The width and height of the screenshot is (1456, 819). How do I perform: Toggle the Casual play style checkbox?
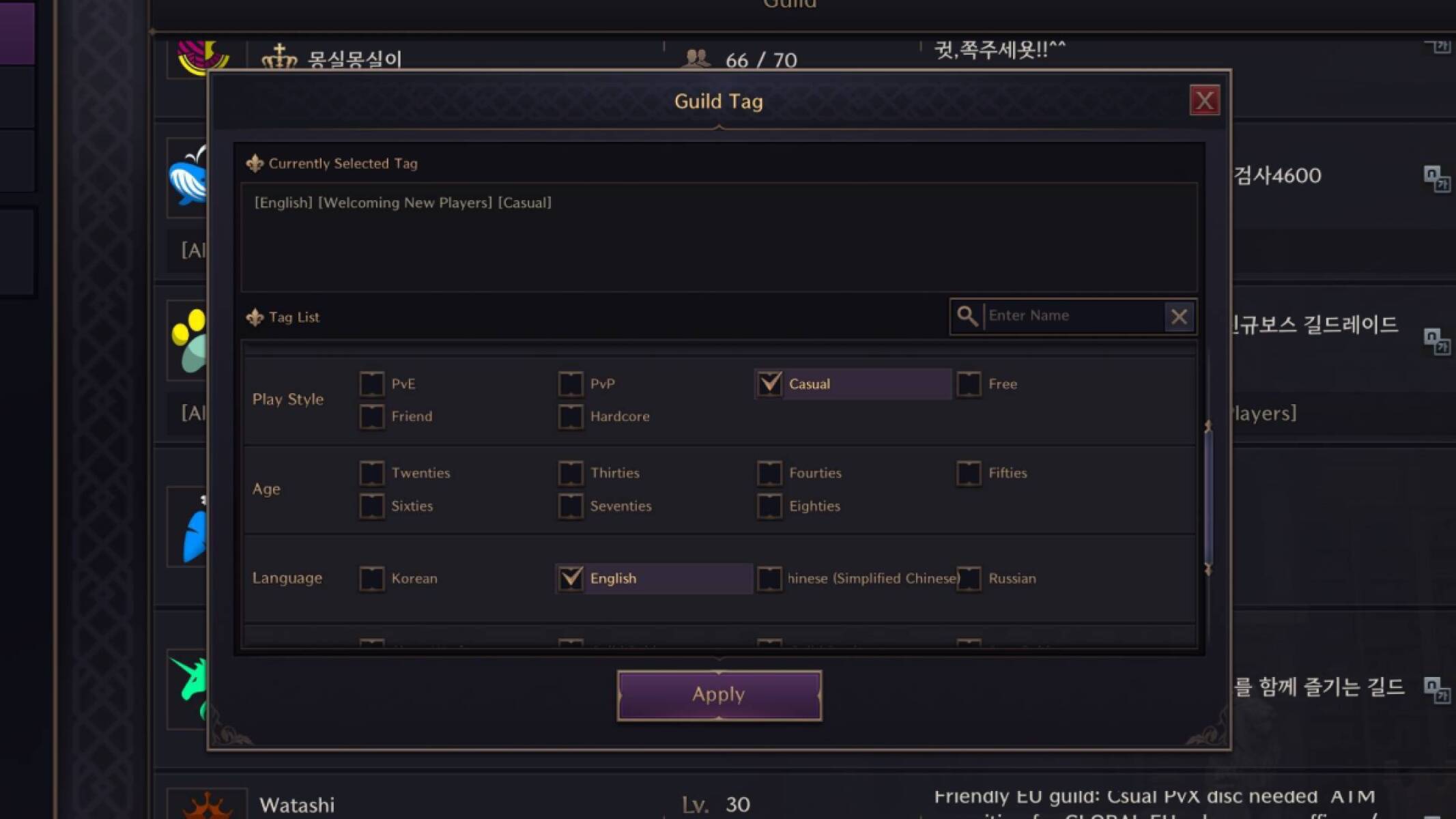(x=769, y=383)
